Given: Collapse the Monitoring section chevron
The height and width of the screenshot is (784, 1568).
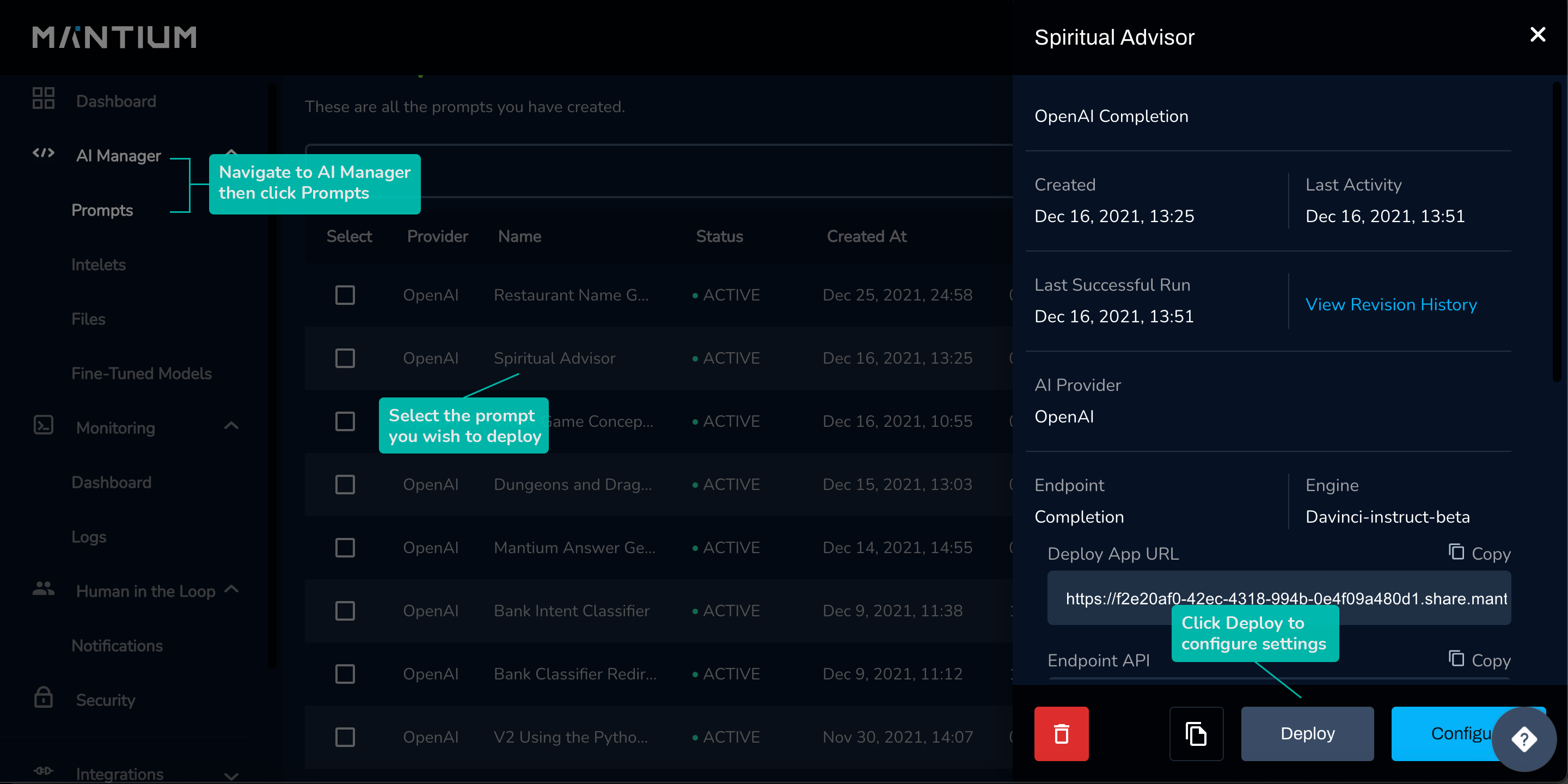Looking at the screenshot, I should tap(231, 425).
